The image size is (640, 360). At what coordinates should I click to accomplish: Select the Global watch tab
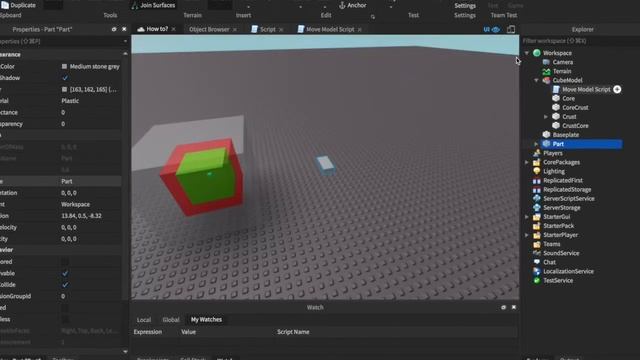coord(171,320)
